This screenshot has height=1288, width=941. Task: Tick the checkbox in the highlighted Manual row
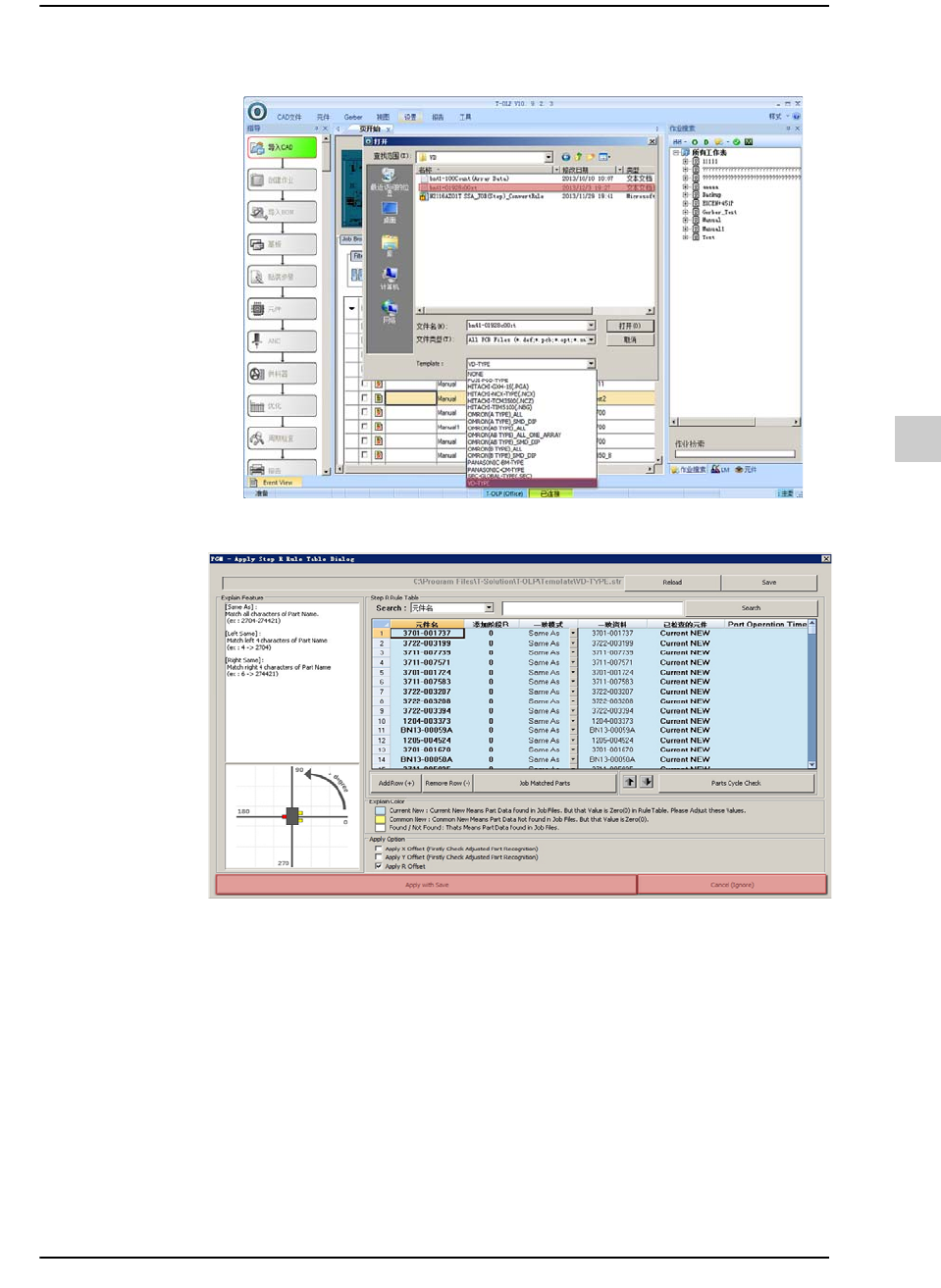tap(365, 398)
